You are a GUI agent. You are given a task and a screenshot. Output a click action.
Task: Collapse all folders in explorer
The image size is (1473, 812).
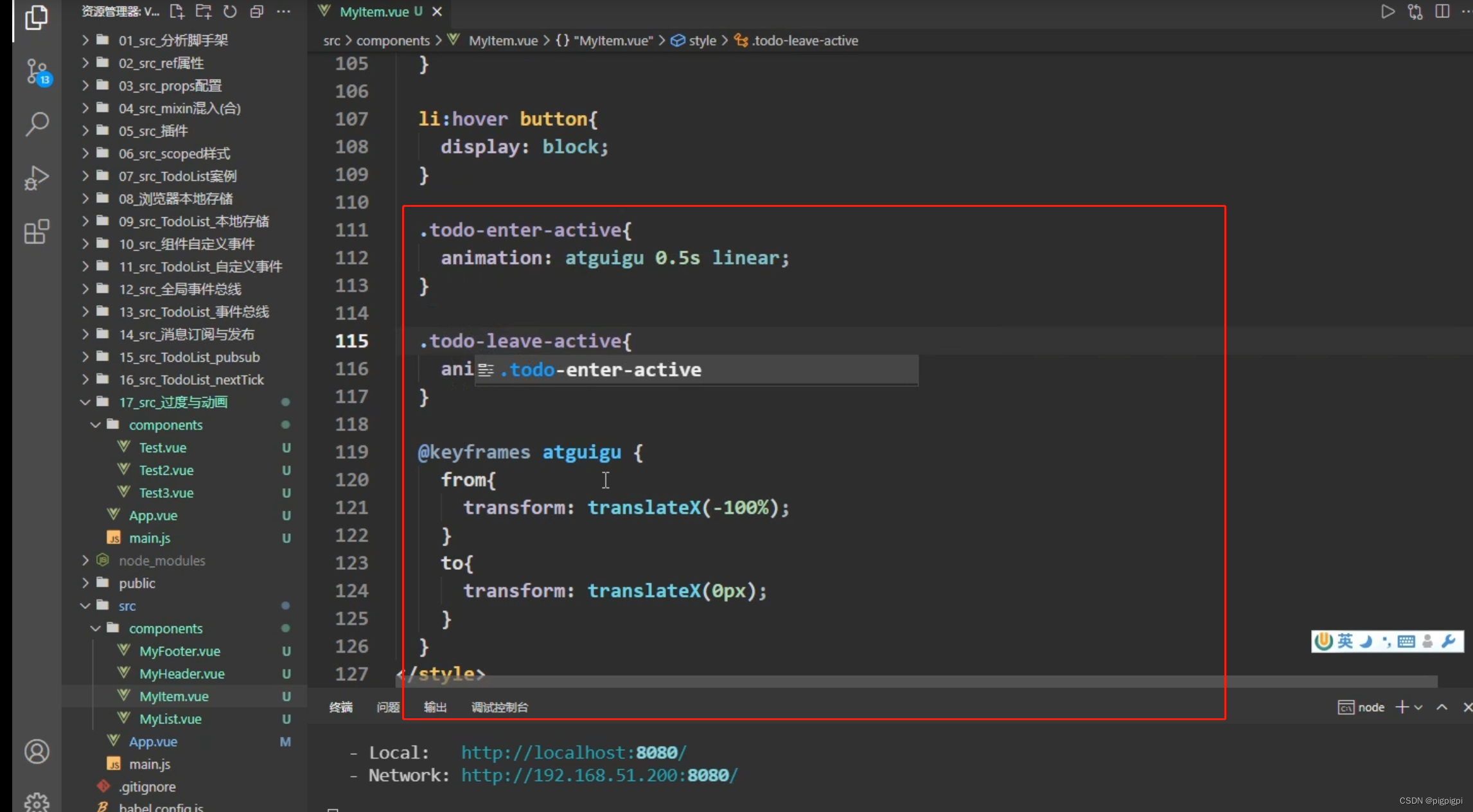[x=257, y=12]
